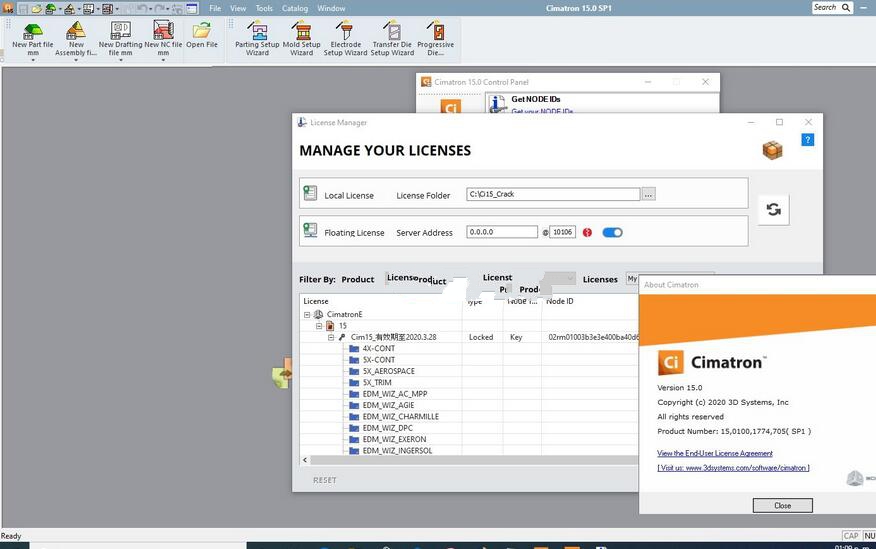Click the red server status indicator icon
Screen dimensions: 876x549
click(587, 232)
